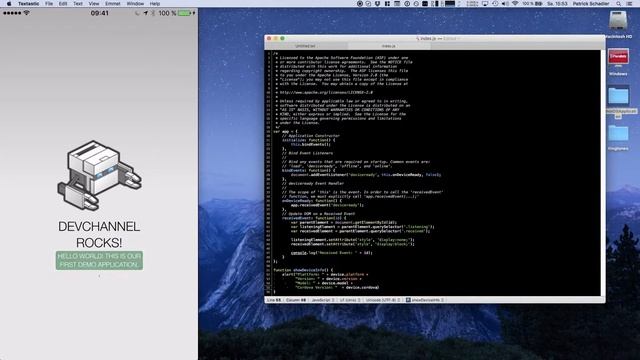The height and width of the screenshot is (360, 640).
Task: Zoom the Textastic window with green button
Action: [x=282, y=38]
